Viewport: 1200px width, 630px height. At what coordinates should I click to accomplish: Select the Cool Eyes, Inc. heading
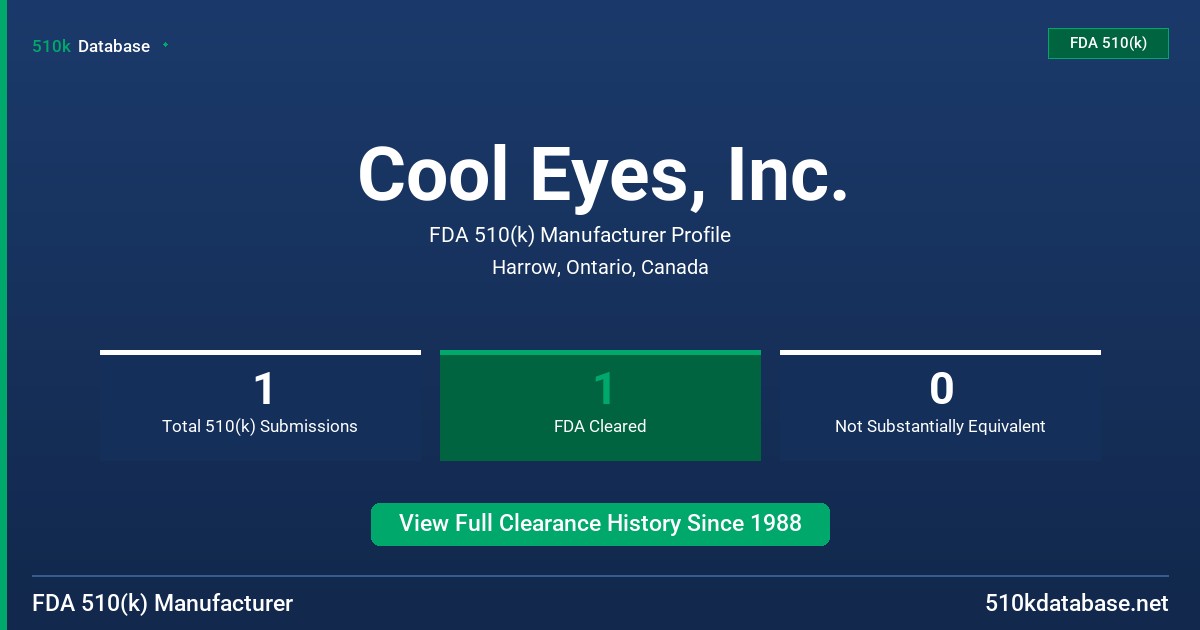[x=603, y=174]
